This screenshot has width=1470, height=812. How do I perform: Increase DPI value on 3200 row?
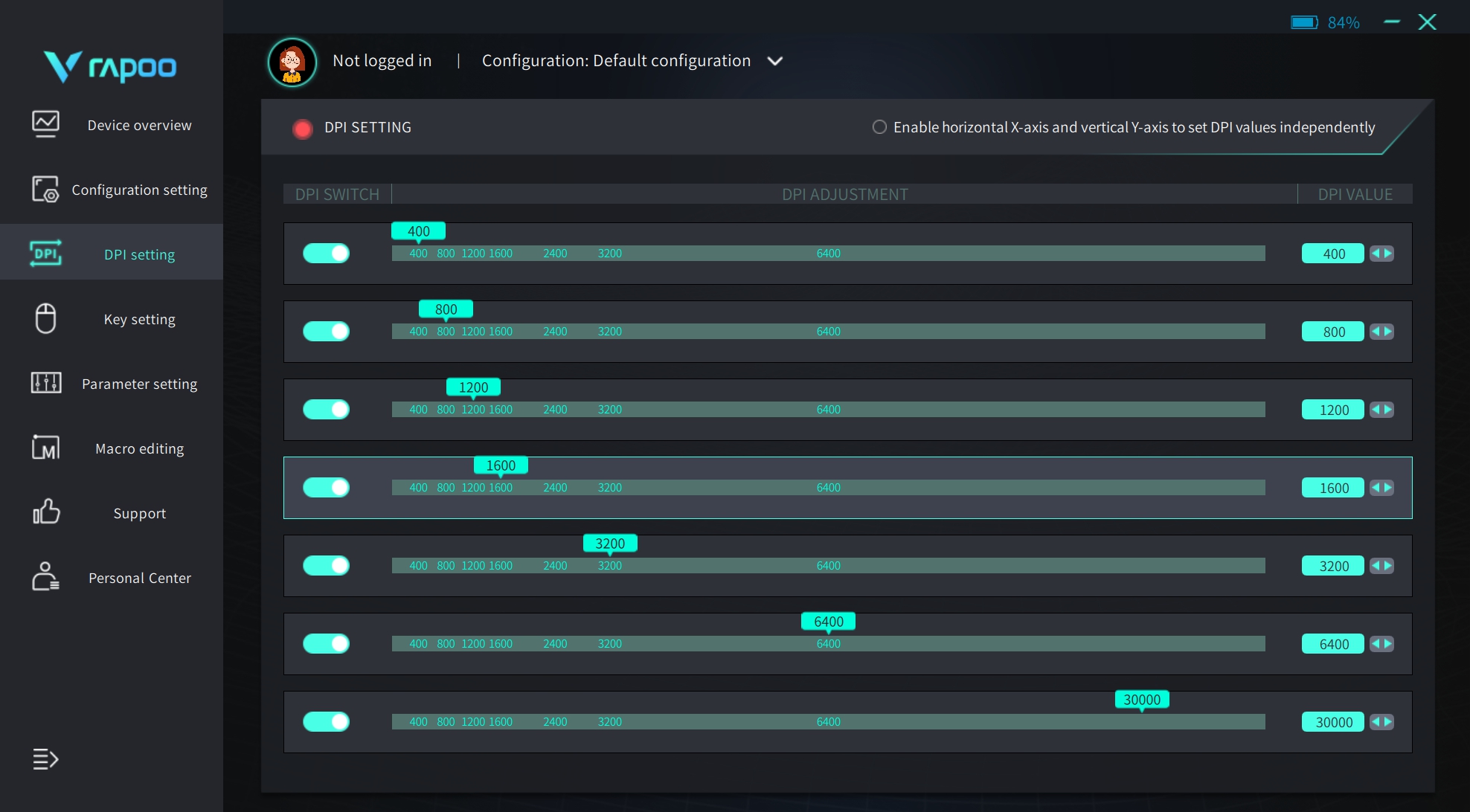click(1388, 566)
